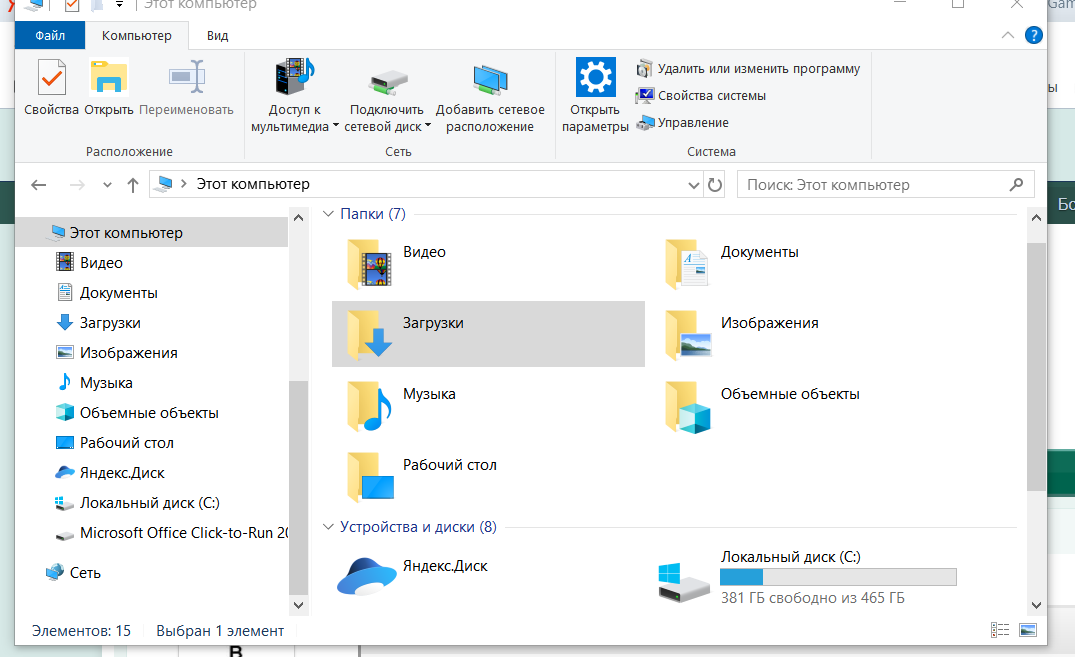The height and width of the screenshot is (657, 1075).
Task: Open the Help question mark button
Action: tap(1033, 35)
